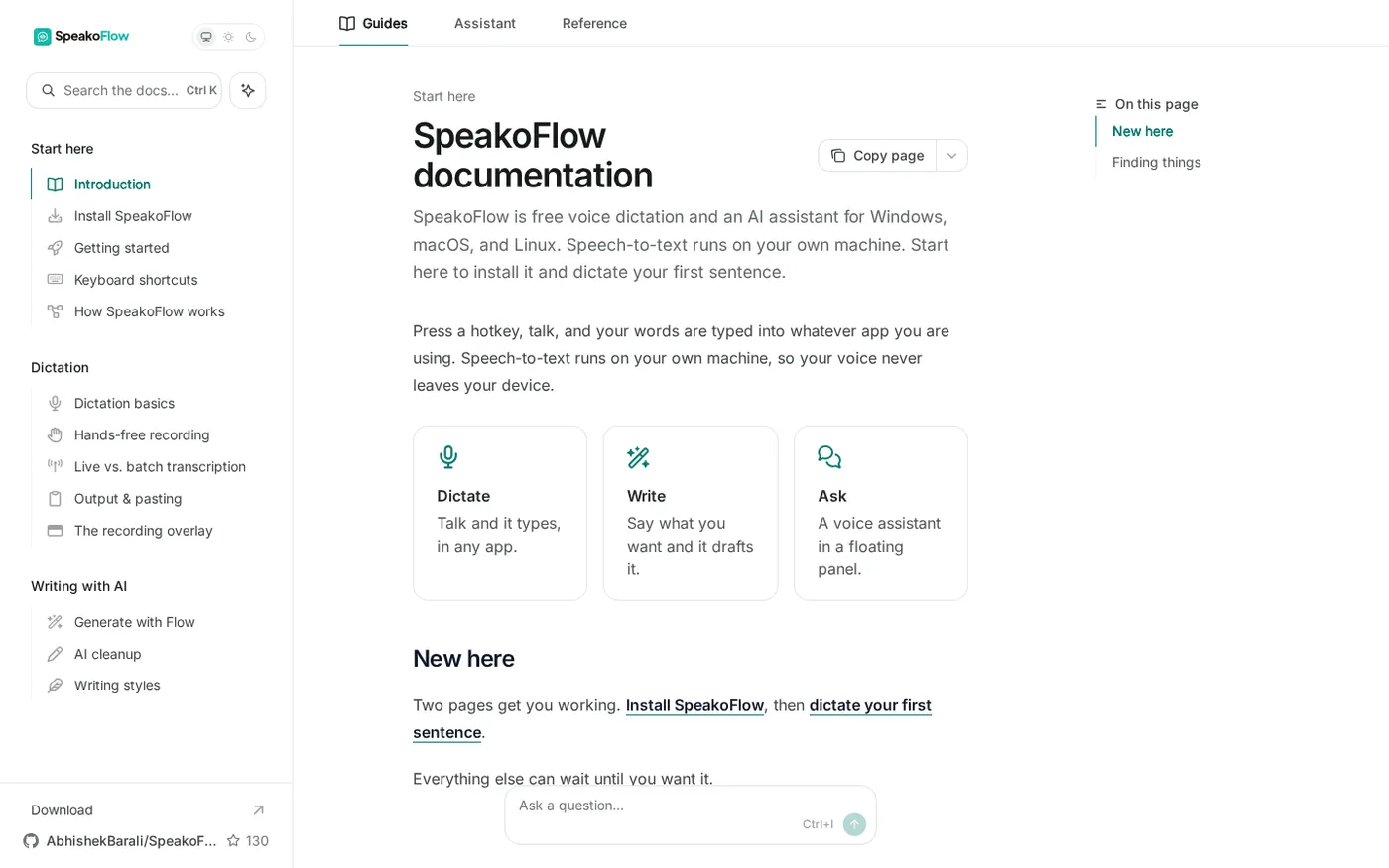Click the Start here breadcrumb text
The image size is (1389, 868).
(443, 96)
